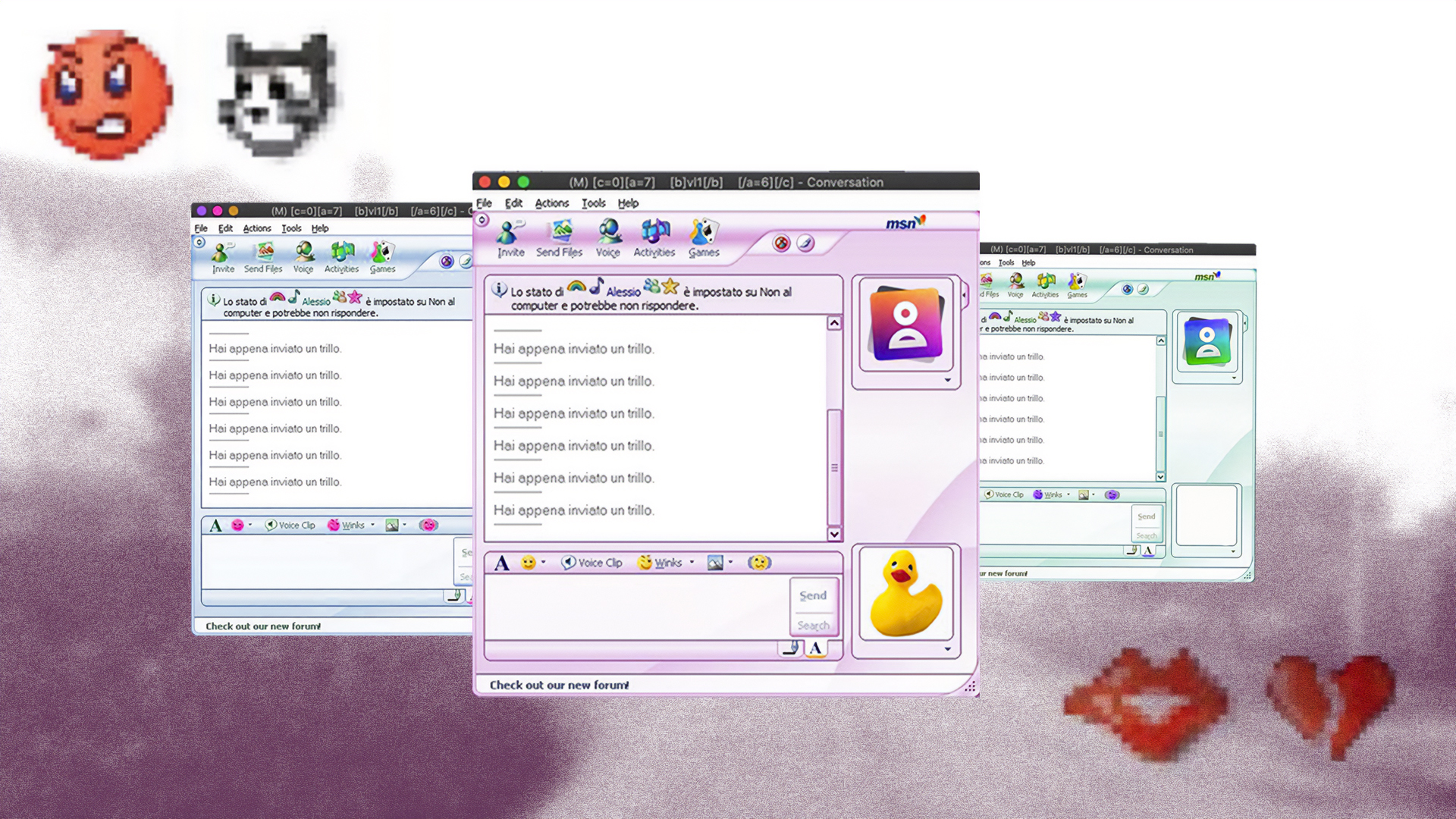This screenshot has height=819, width=1456.
Task: Click contact display picture in center window
Action: (906, 324)
